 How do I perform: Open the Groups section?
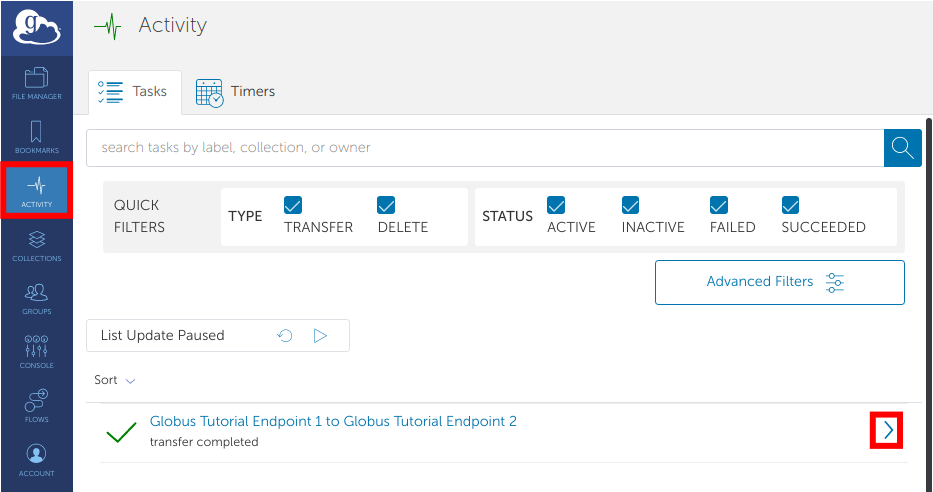[36, 299]
